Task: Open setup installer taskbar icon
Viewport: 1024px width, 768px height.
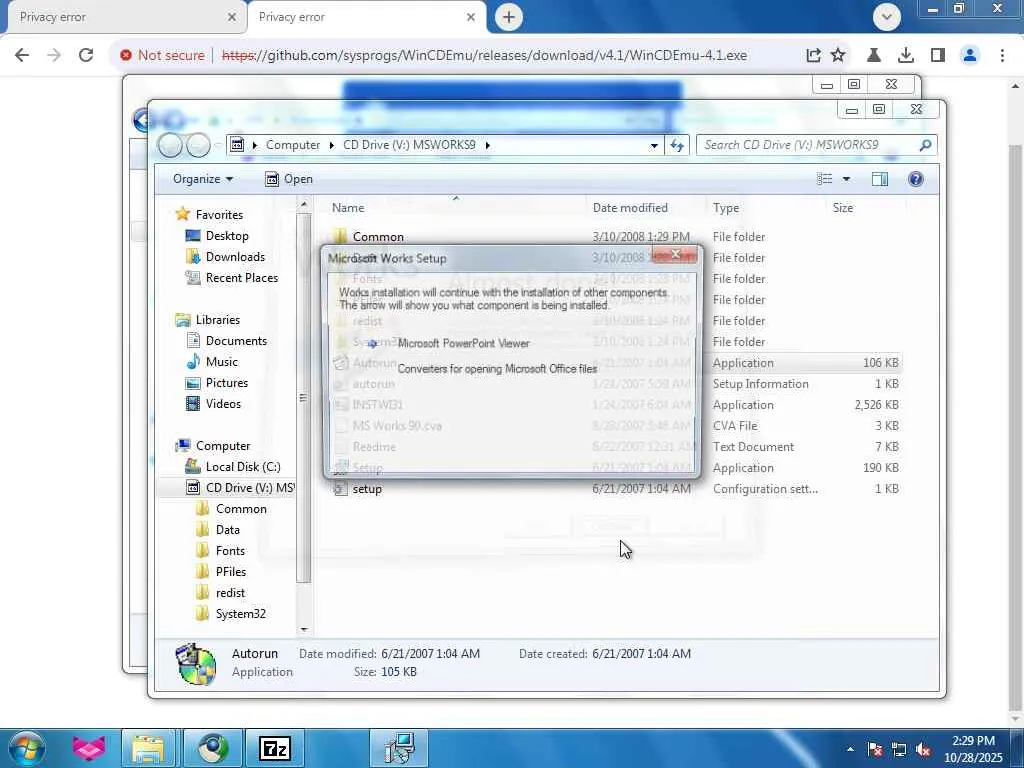Action: click(399, 748)
